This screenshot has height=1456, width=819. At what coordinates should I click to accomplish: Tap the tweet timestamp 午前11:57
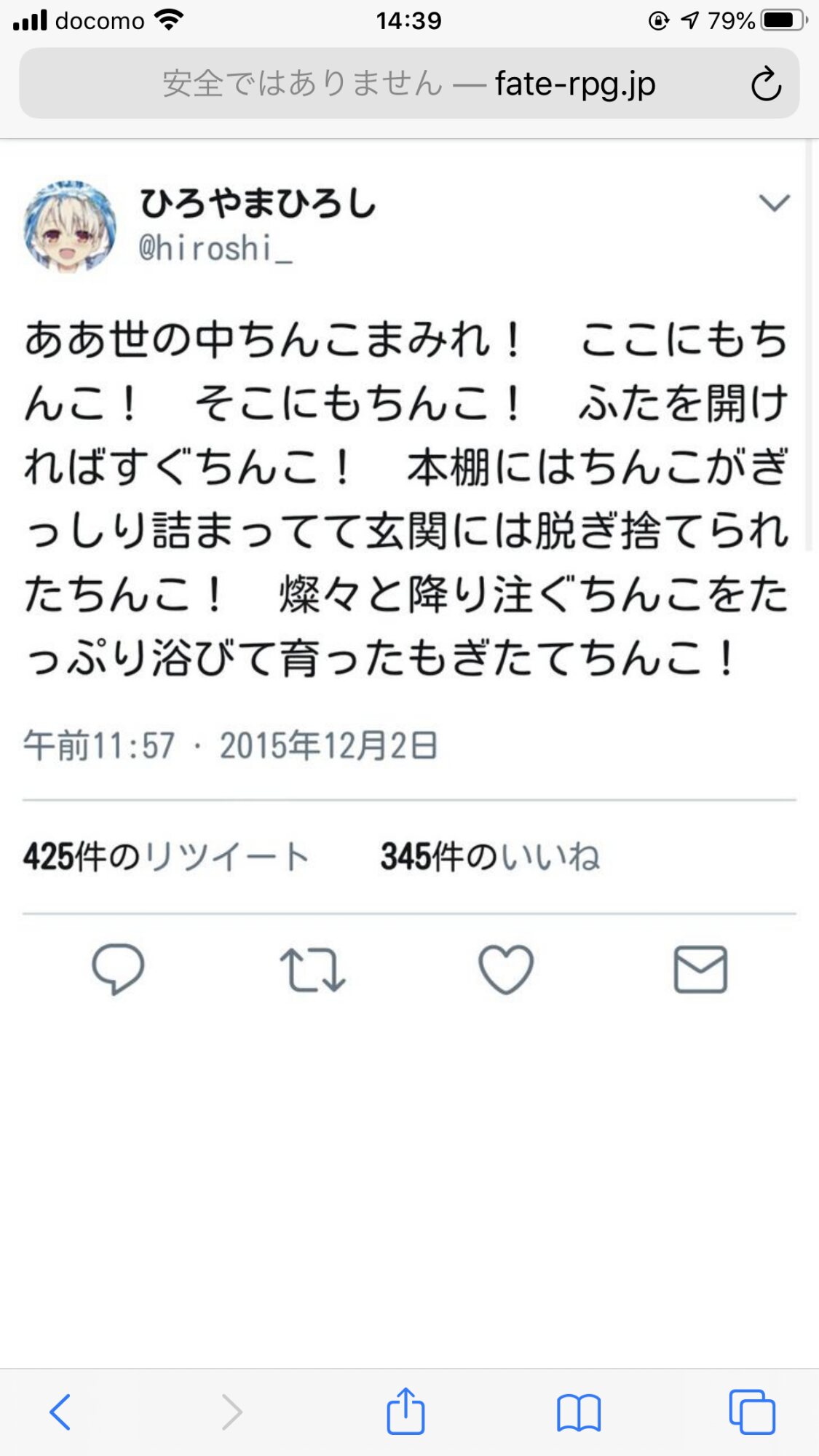coord(99,745)
